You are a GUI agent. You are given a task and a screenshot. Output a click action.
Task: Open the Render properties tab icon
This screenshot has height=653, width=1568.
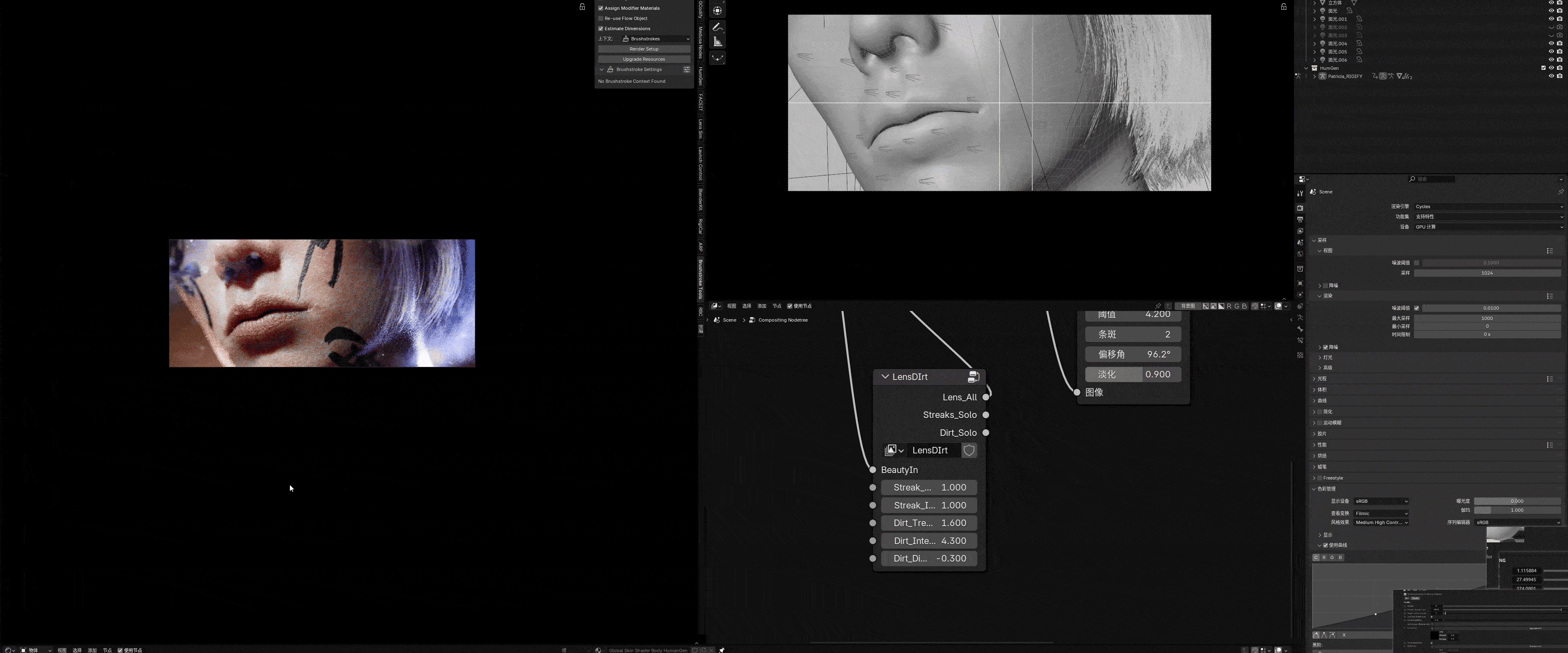click(x=1300, y=208)
